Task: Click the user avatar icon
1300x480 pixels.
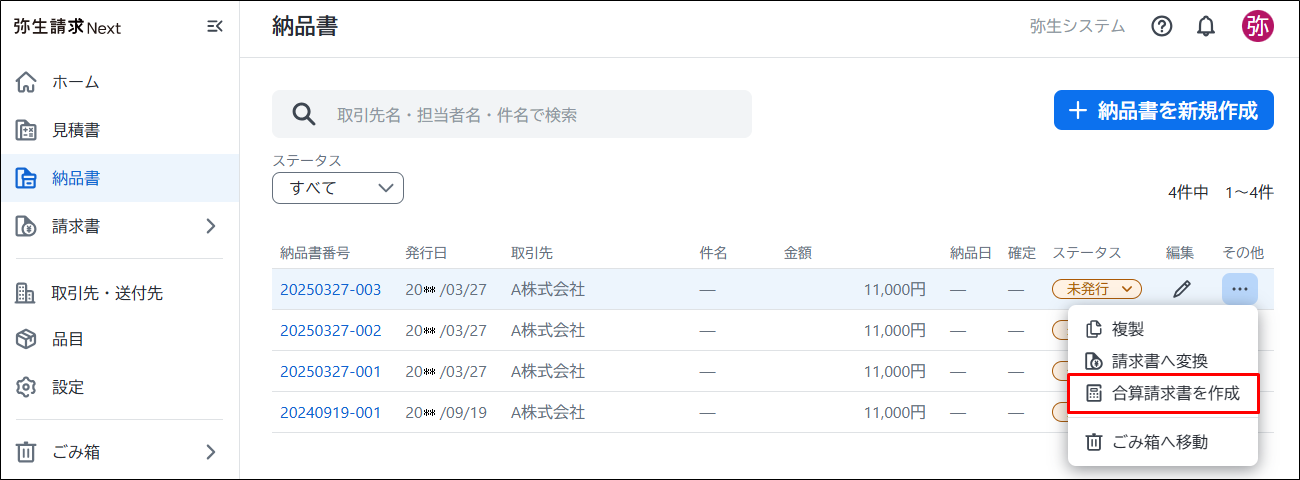Action: pos(1257,27)
